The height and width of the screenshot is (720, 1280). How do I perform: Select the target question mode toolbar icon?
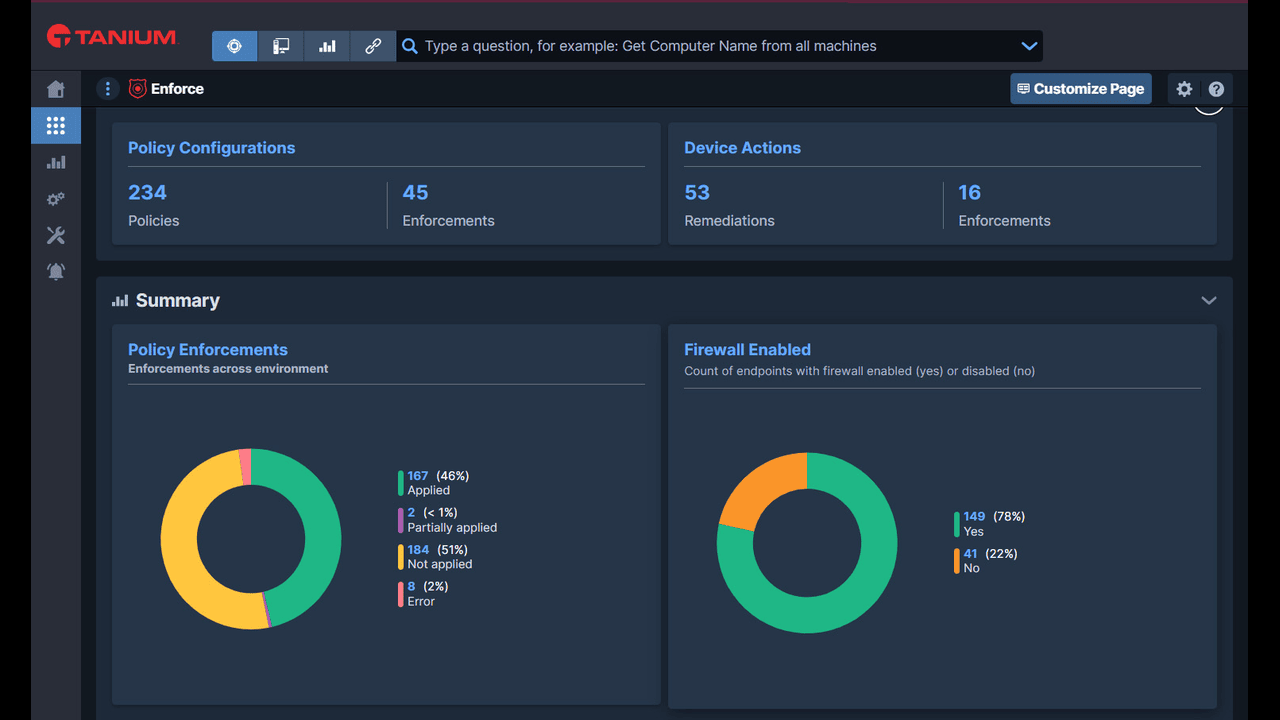[234, 46]
